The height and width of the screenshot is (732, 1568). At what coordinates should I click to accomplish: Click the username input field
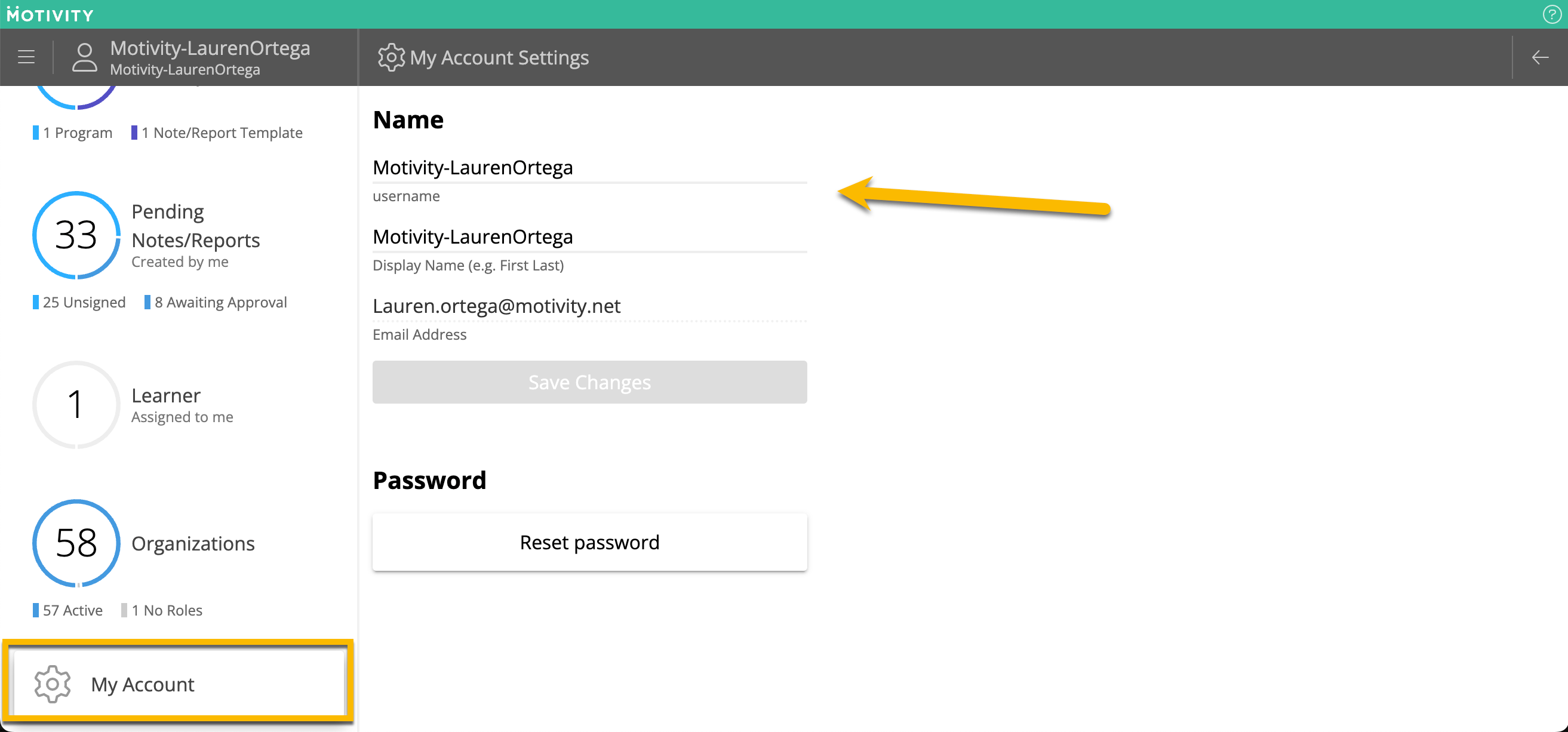589,168
